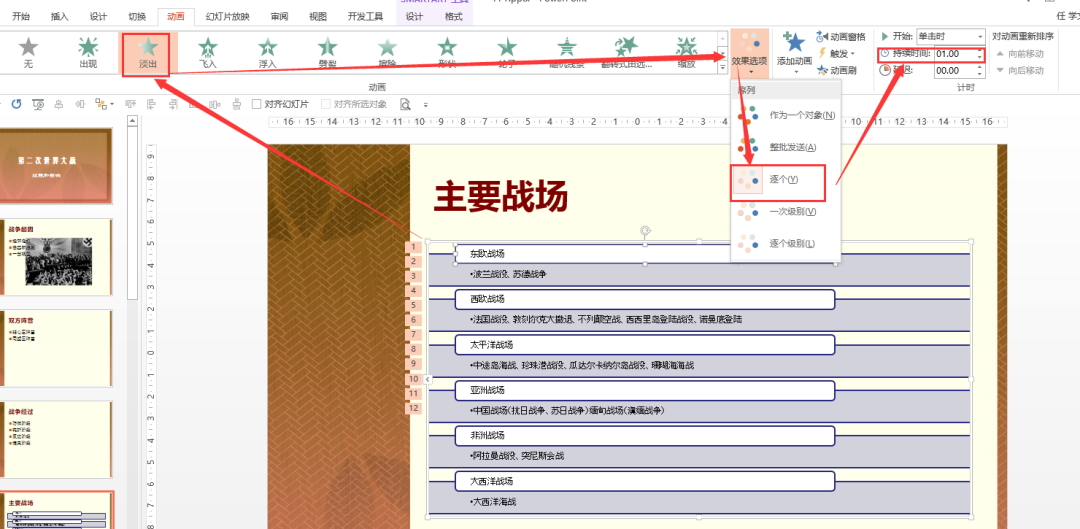This screenshot has height=529, width=1080.
Task: Open the arrange icon's dropdown arrow
Action: (112, 105)
